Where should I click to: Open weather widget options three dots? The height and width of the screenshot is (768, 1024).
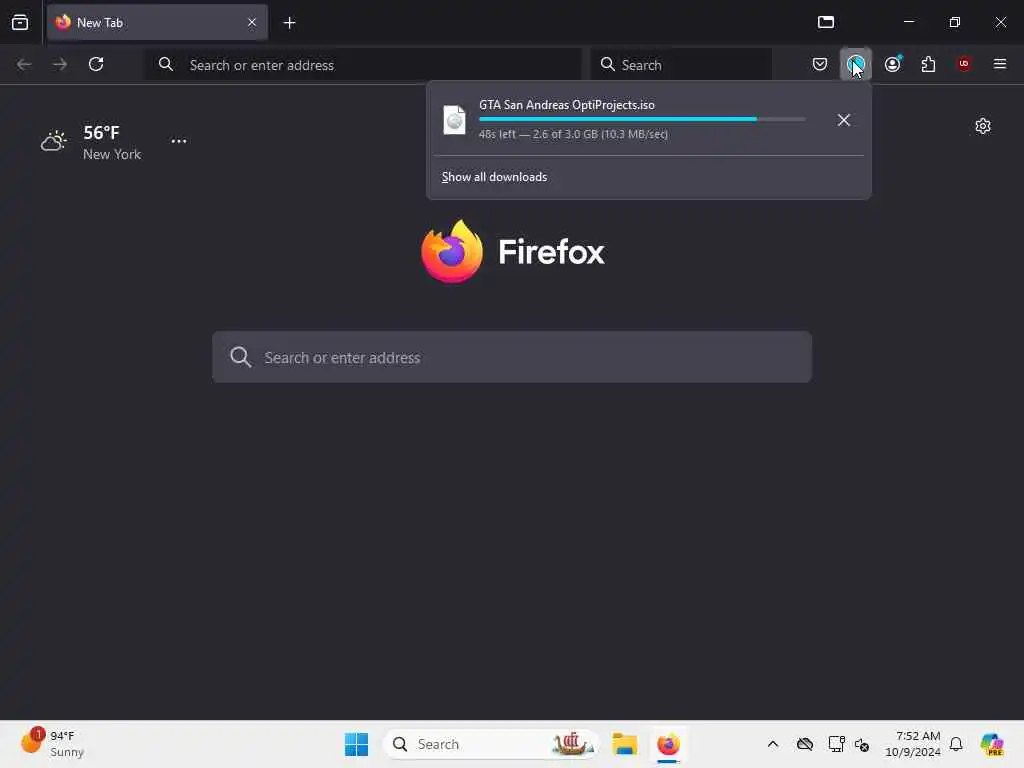(179, 140)
